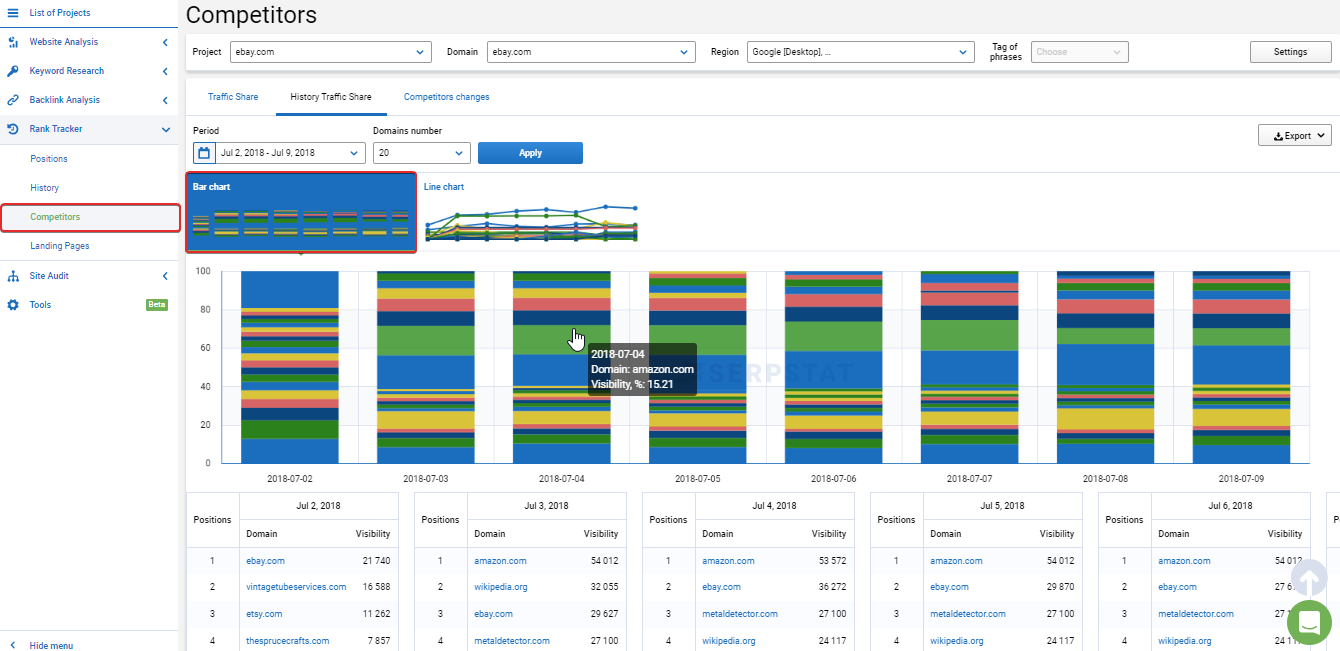Collapse Rank Tracker section
The image size is (1340, 651).
[x=165, y=129]
